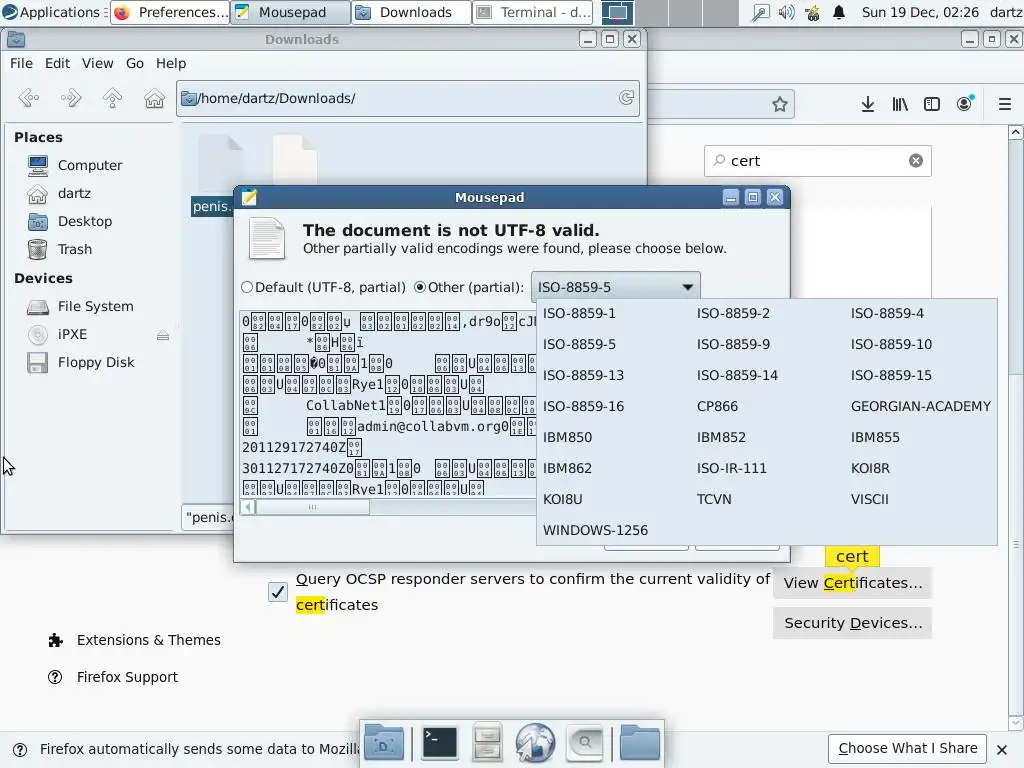Choose WINDOWS-1256 encoding
The width and height of the screenshot is (1024, 768).
click(x=595, y=530)
